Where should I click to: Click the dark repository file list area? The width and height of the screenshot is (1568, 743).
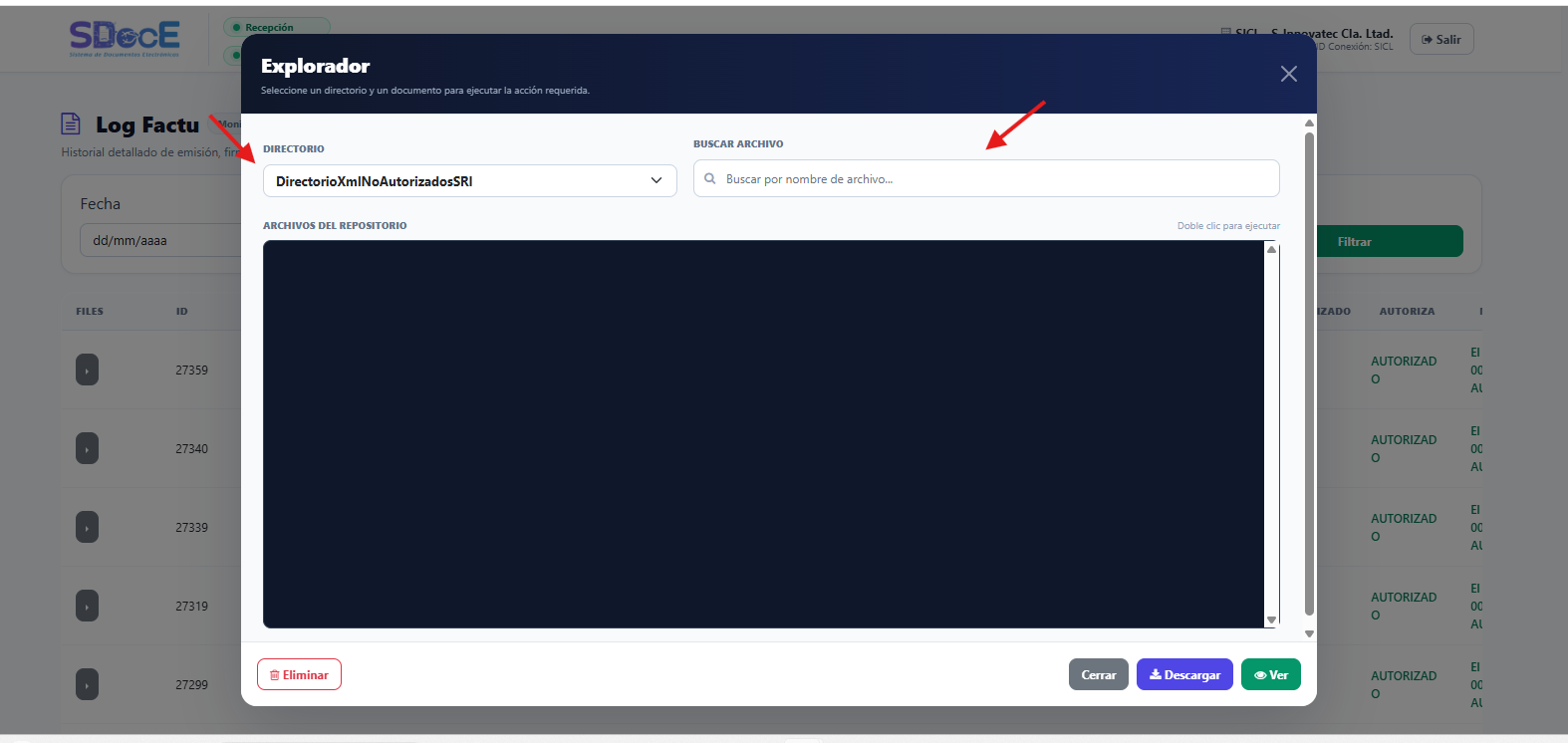tap(763, 434)
